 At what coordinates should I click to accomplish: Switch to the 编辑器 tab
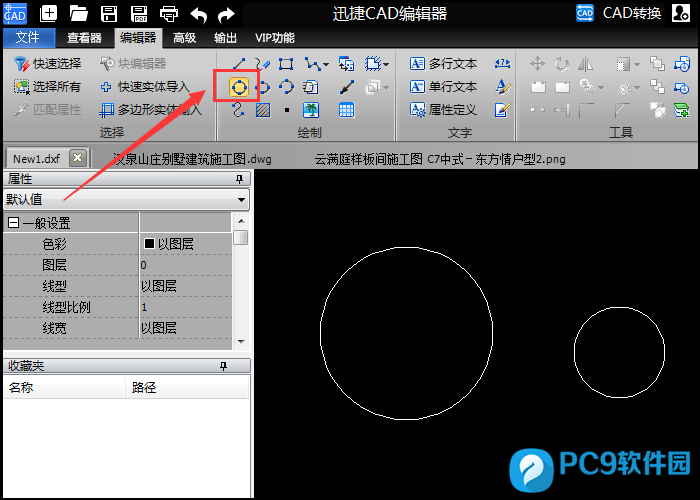point(138,38)
